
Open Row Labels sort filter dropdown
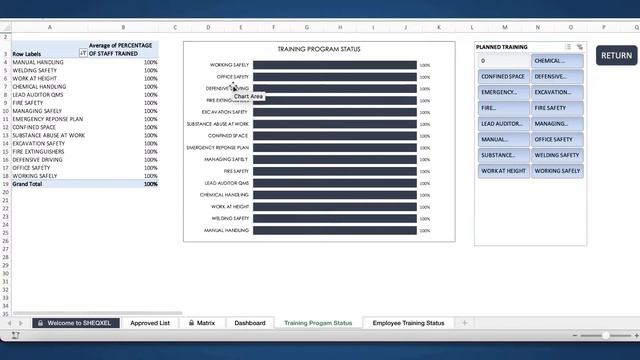click(83, 53)
